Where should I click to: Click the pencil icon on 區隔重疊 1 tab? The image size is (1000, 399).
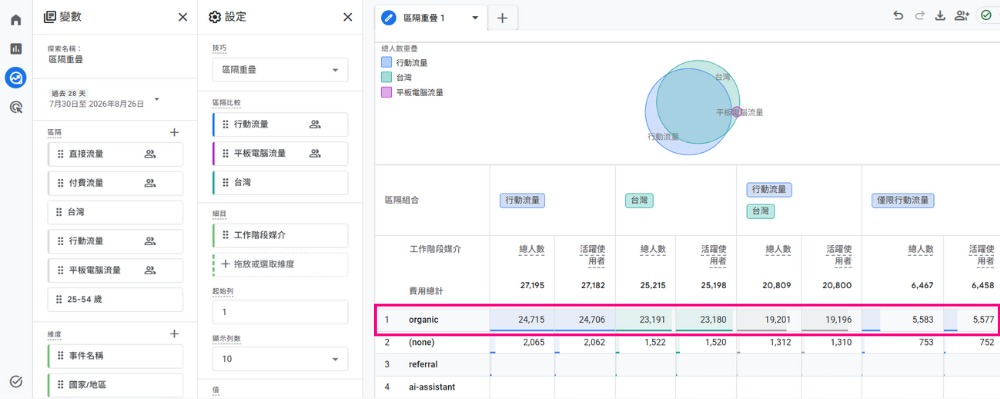click(x=388, y=18)
